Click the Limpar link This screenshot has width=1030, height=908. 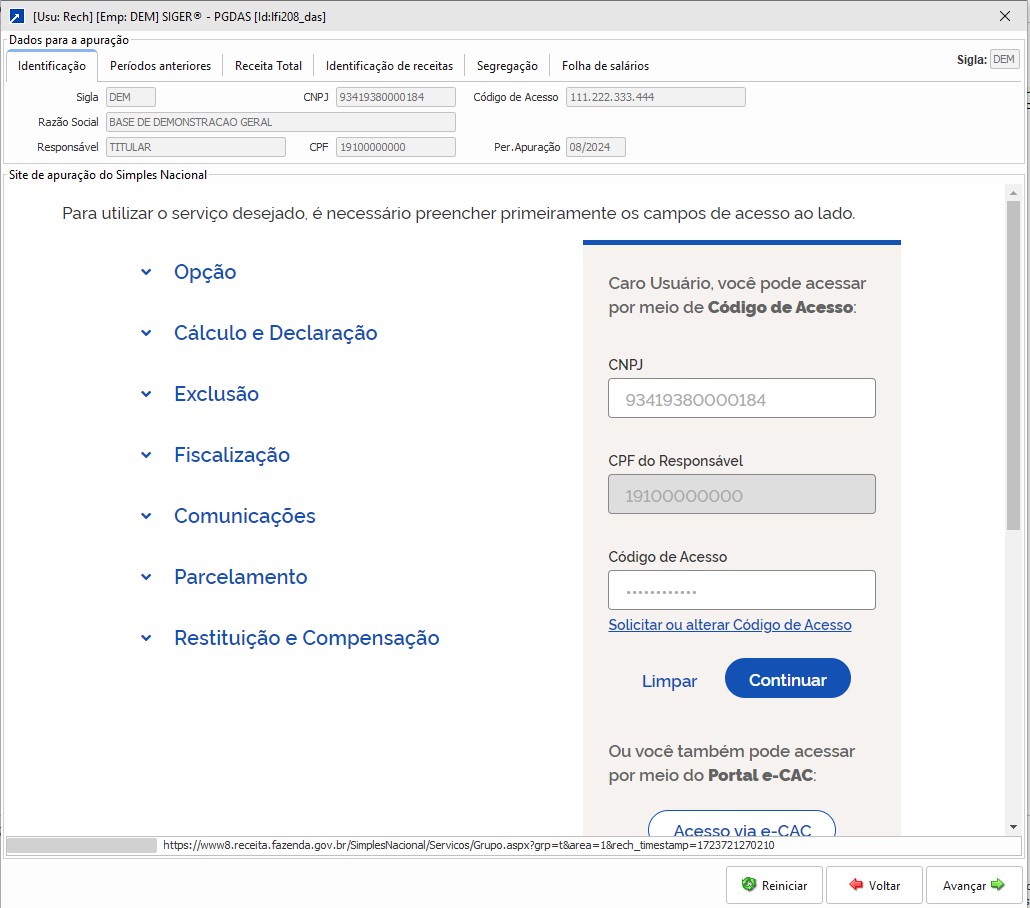(669, 681)
